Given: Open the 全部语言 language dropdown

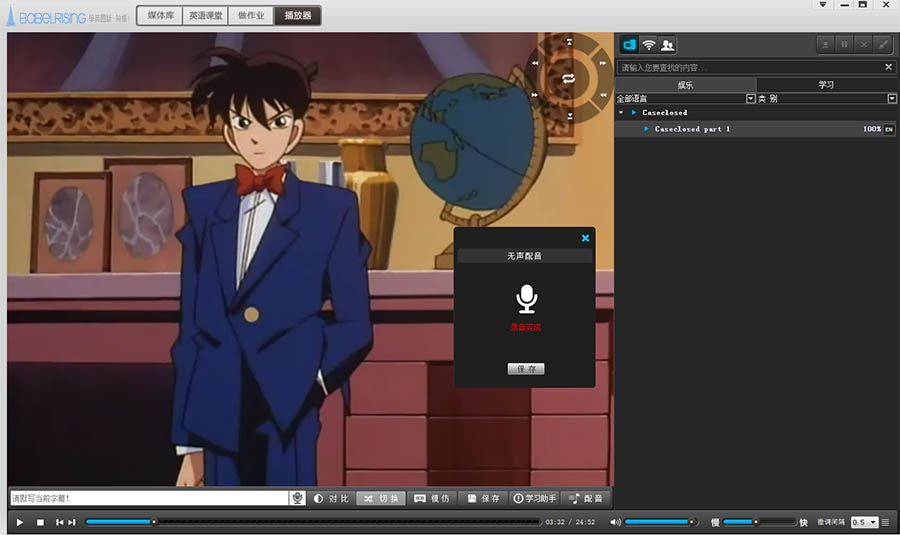Looking at the screenshot, I should pos(750,99).
